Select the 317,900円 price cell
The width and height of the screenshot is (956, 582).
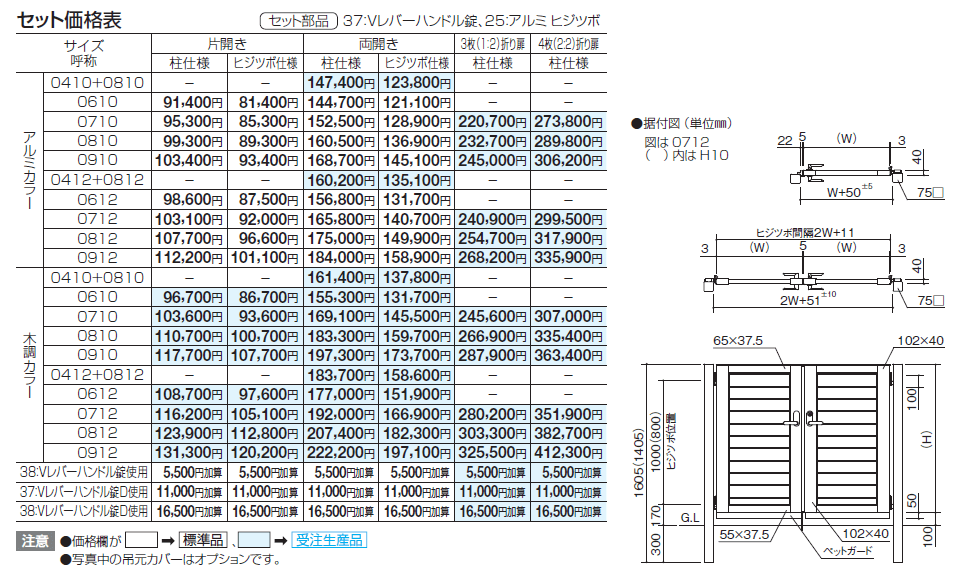click(568, 239)
